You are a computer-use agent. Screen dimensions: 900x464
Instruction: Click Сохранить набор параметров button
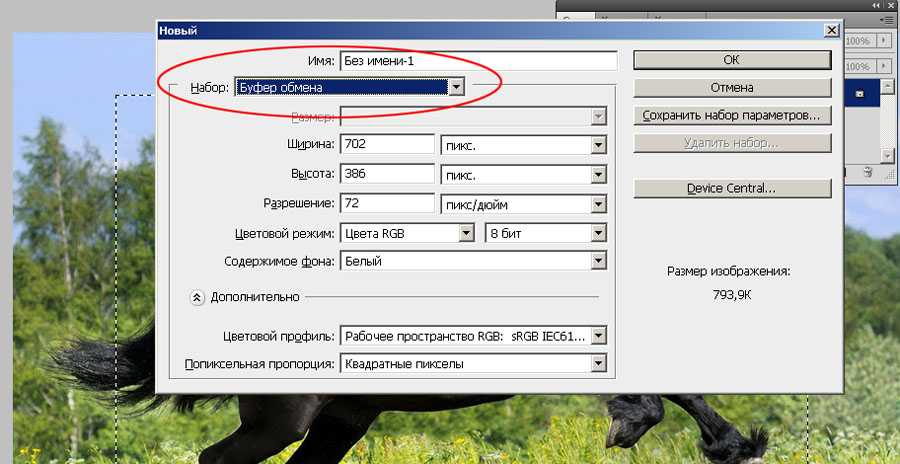(x=732, y=116)
